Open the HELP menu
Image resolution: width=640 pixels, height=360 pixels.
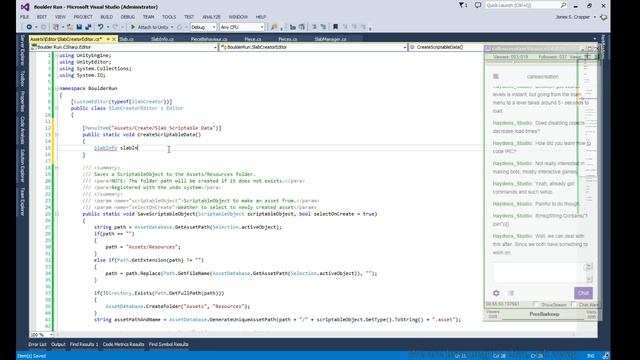click(261, 17)
